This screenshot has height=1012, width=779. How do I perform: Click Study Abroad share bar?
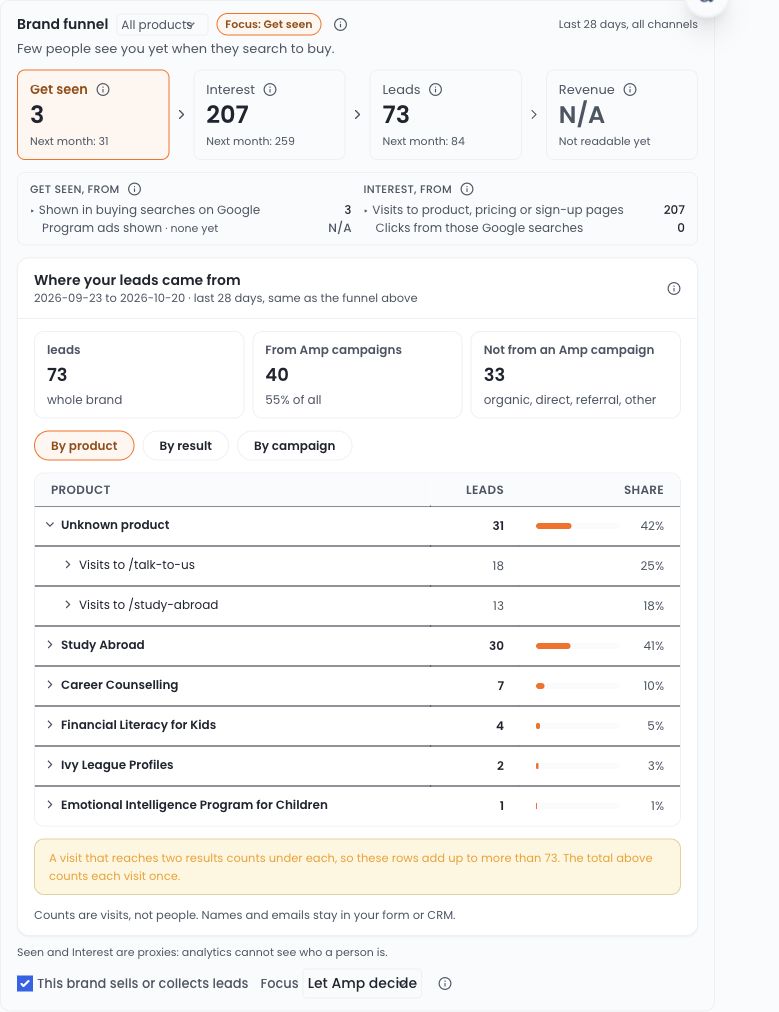(x=576, y=646)
